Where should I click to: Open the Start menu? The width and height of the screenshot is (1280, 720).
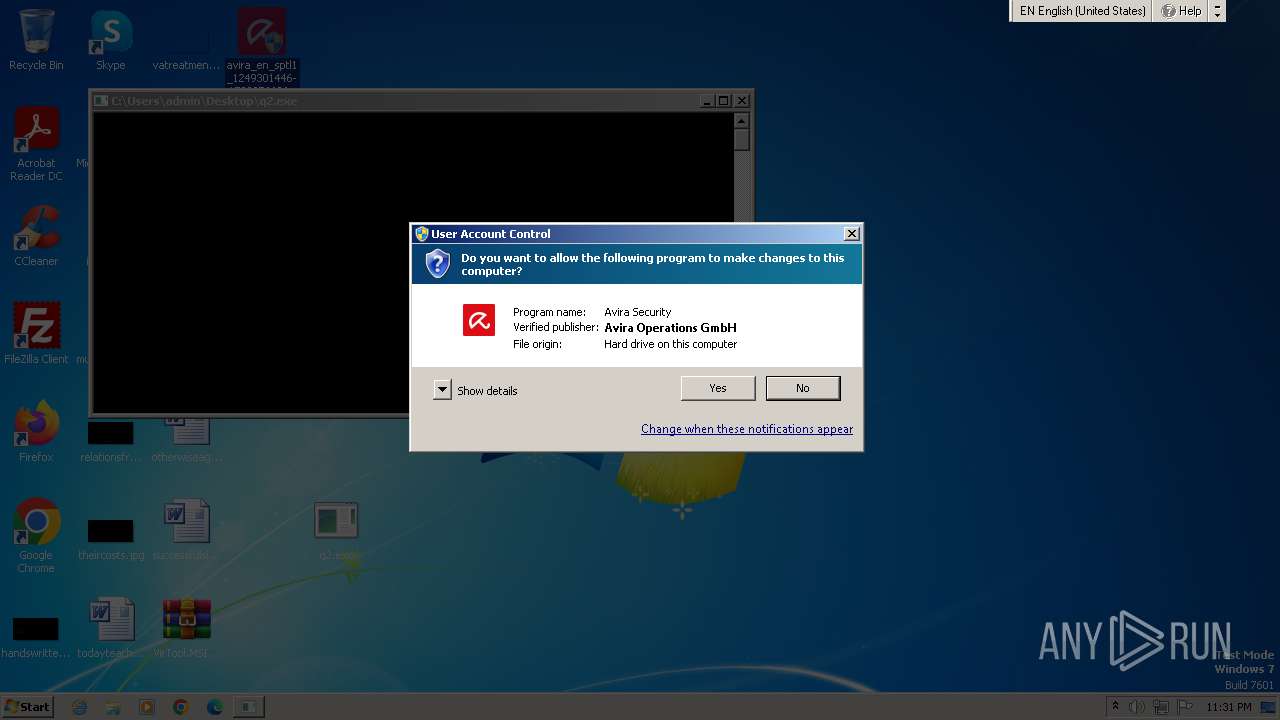click(27, 707)
